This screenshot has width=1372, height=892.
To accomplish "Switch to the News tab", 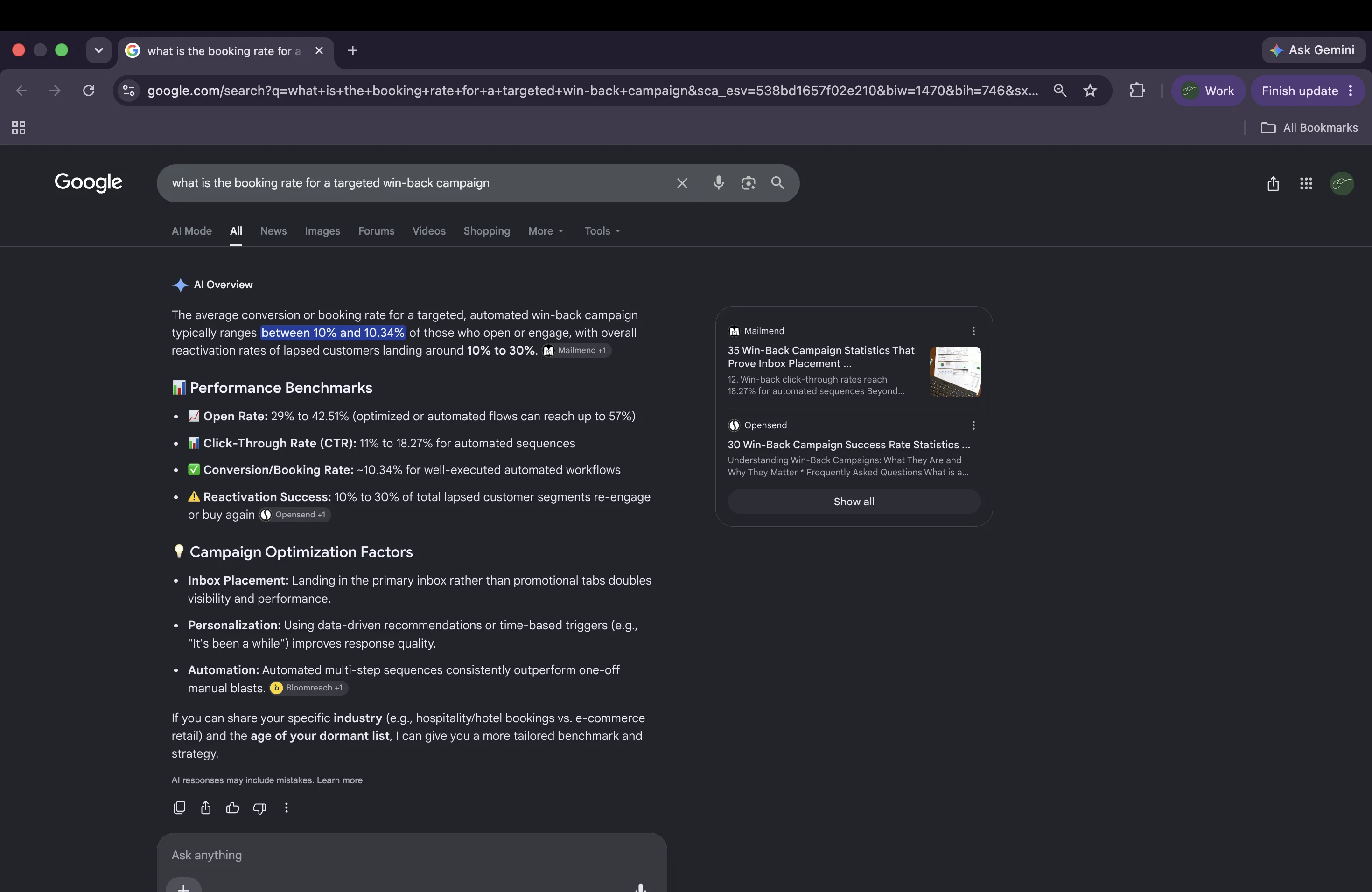I will 273,231.
